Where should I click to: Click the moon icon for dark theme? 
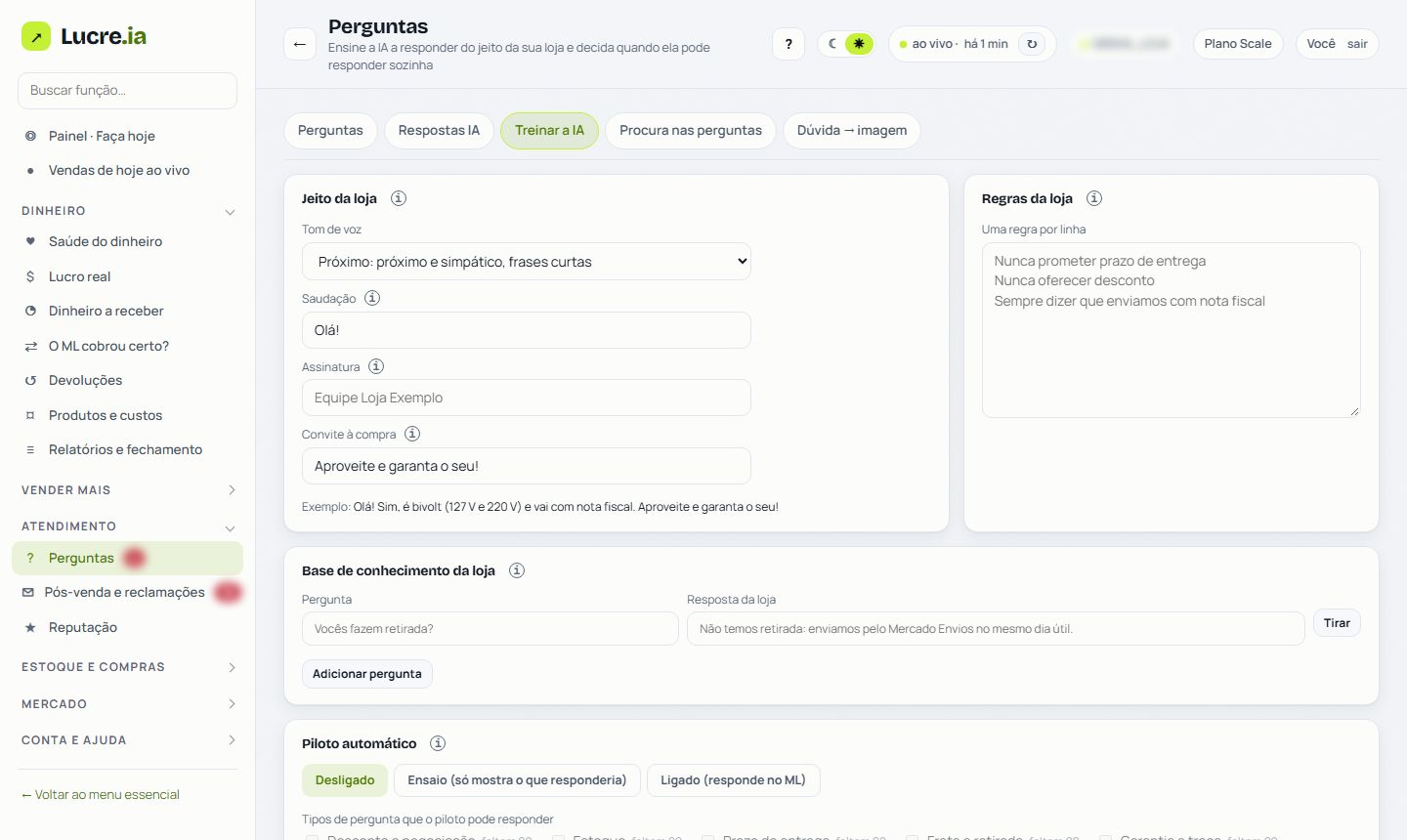click(x=832, y=44)
